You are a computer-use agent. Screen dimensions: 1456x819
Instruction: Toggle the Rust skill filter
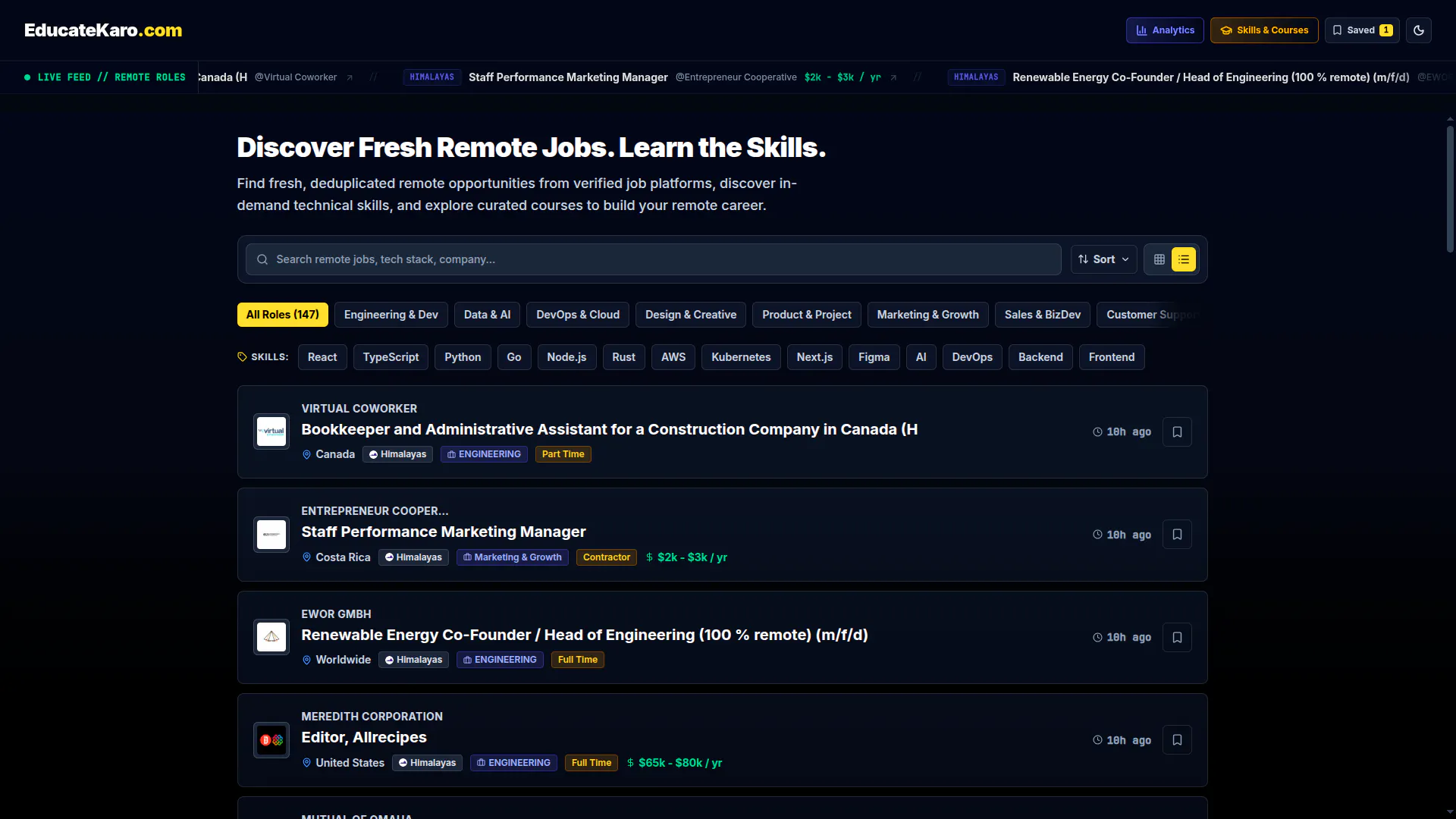pyautogui.click(x=624, y=357)
